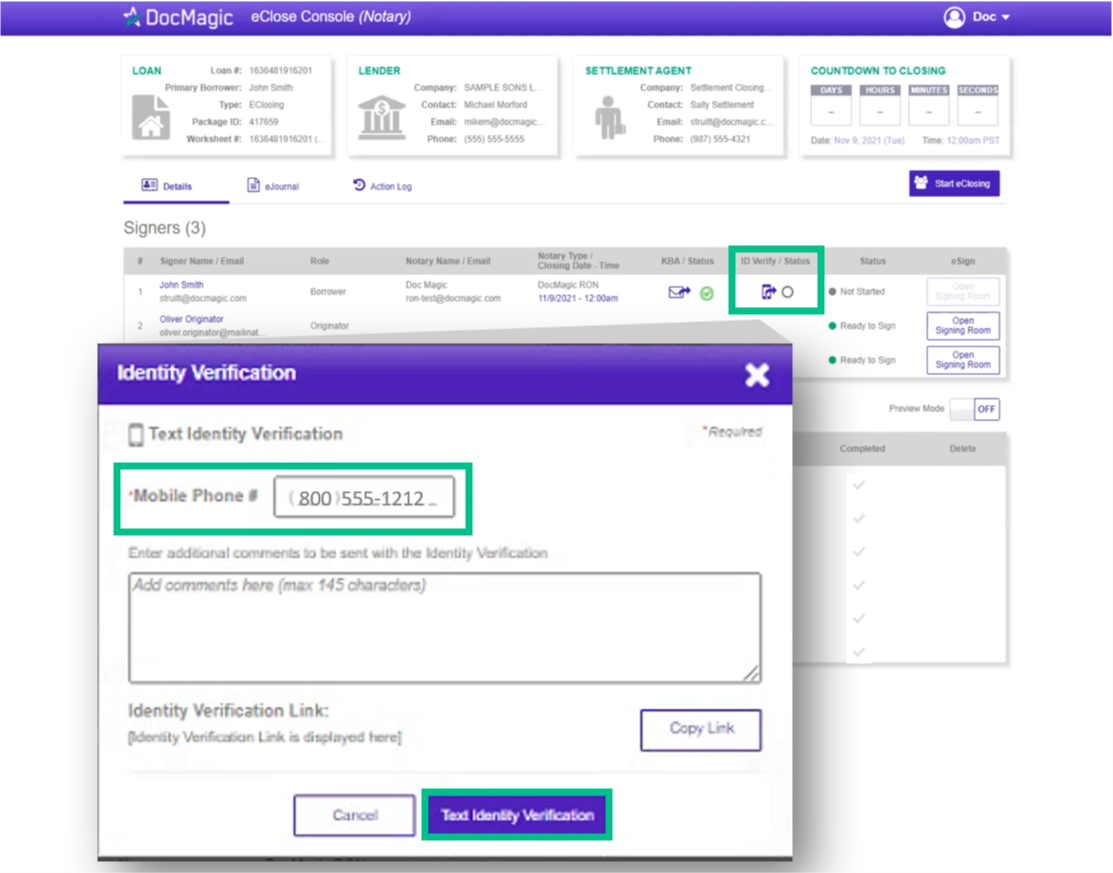Click the Mobile Phone number field
The image size is (1113, 873).
coord(364,498)
